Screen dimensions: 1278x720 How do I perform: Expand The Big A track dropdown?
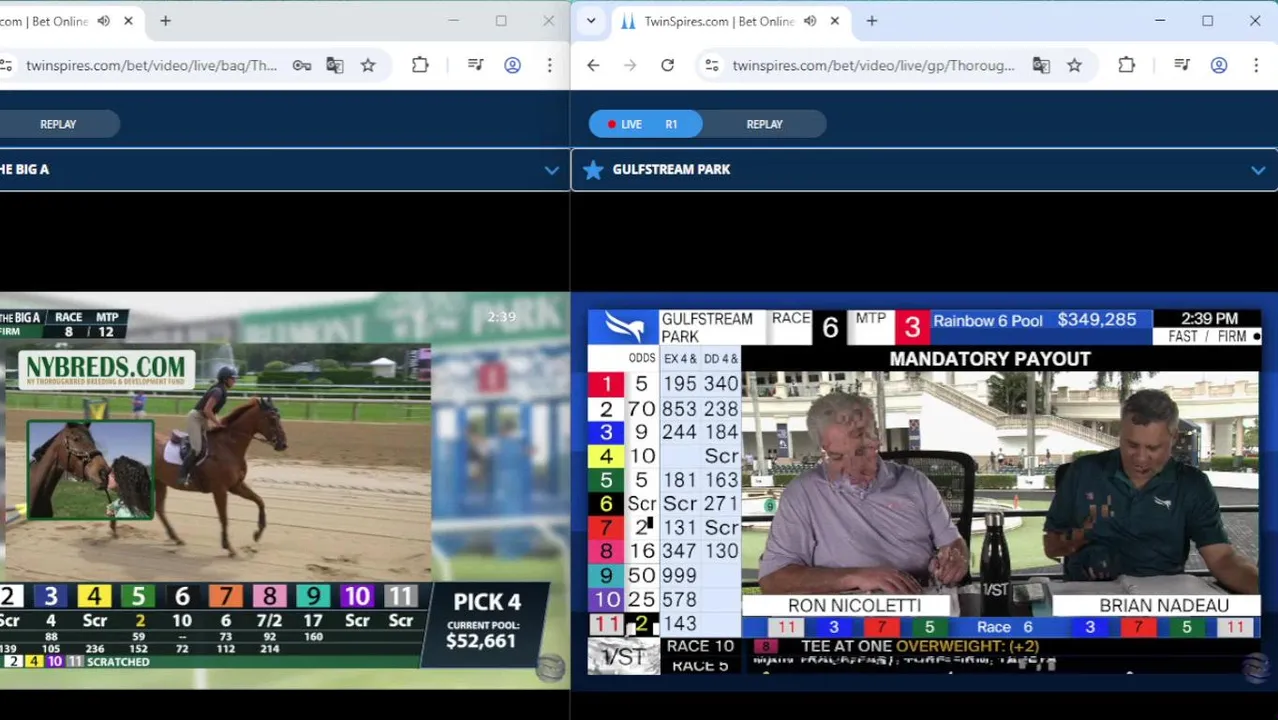click(x=551, y=170)
